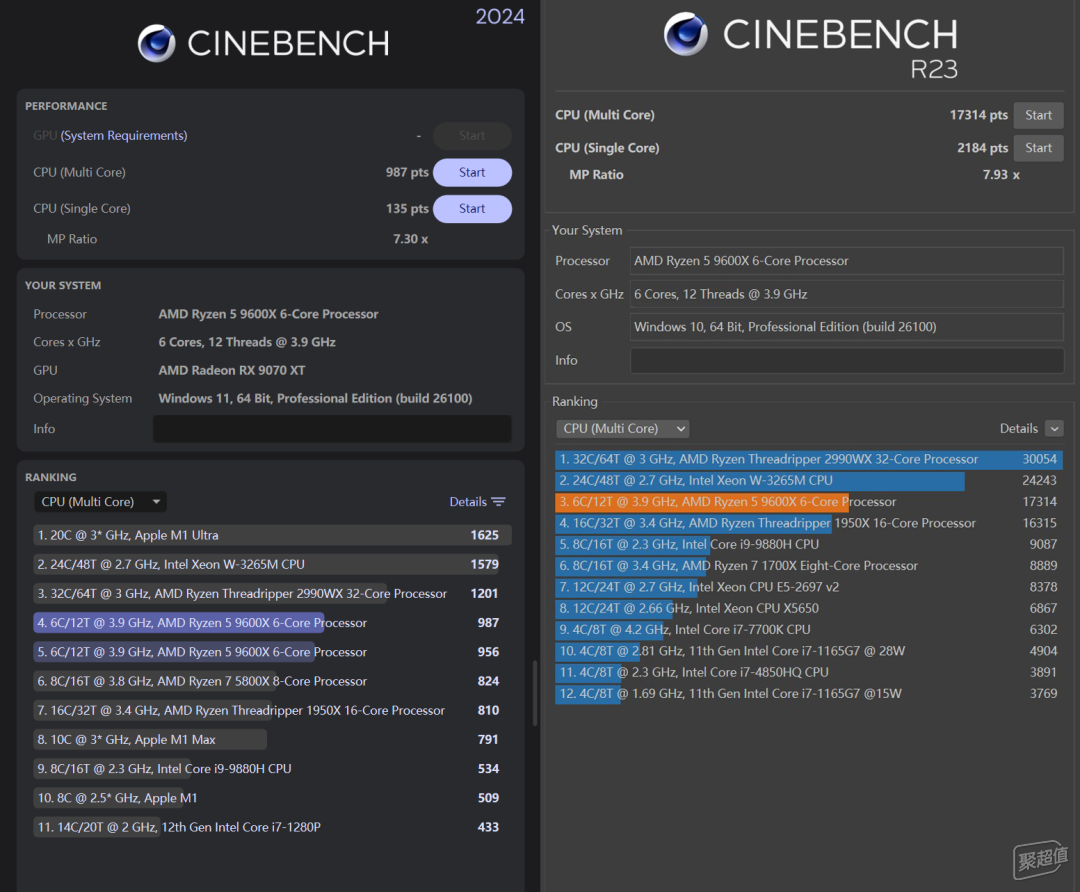Click the 135 pts single core score in Cinebench 2024
Screen dimensions: 1080x892
407,209
